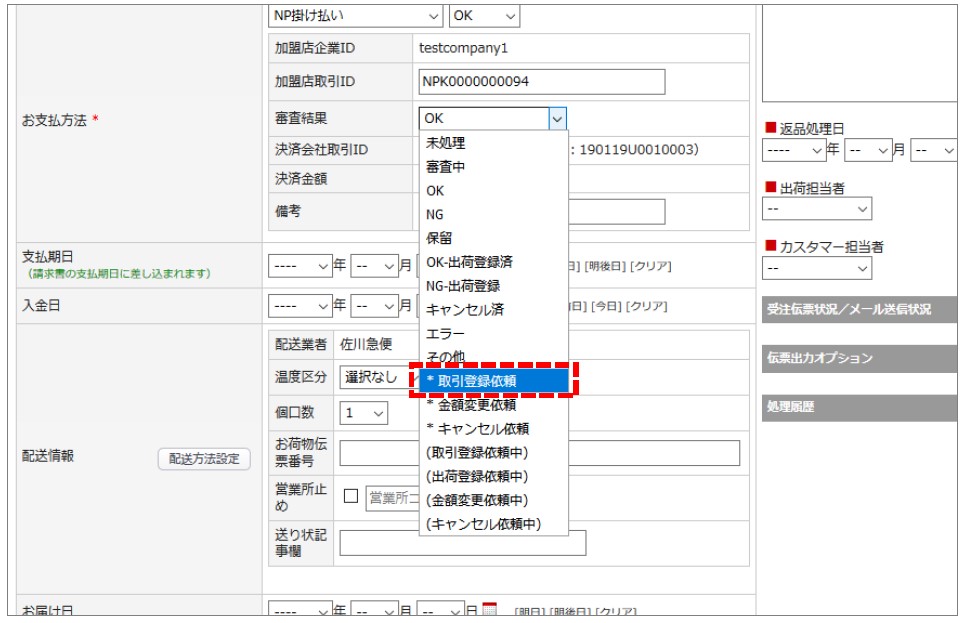The height and width of the screenshot is (623, 963).
Task: Expand 伝票出力オプション section
Action: click(859, 358)
